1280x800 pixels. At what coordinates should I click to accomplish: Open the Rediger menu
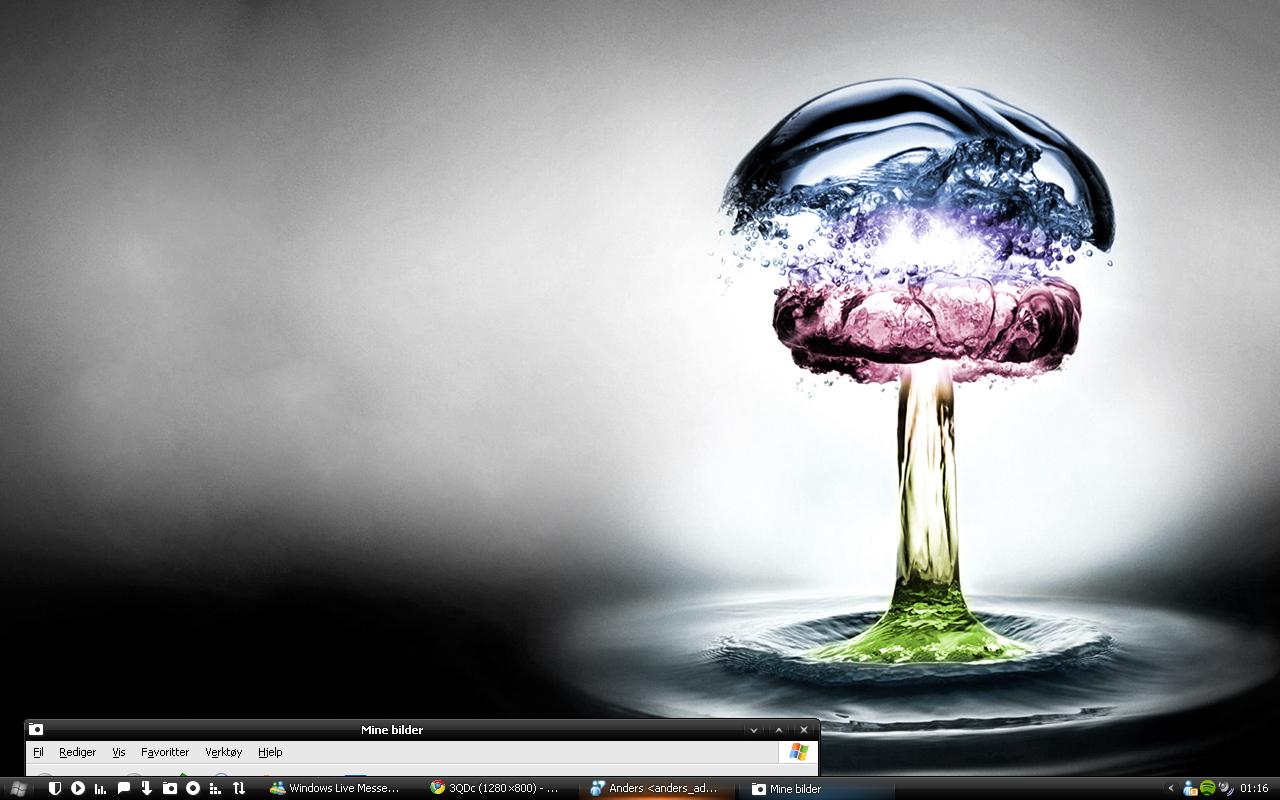click(77, 752)
